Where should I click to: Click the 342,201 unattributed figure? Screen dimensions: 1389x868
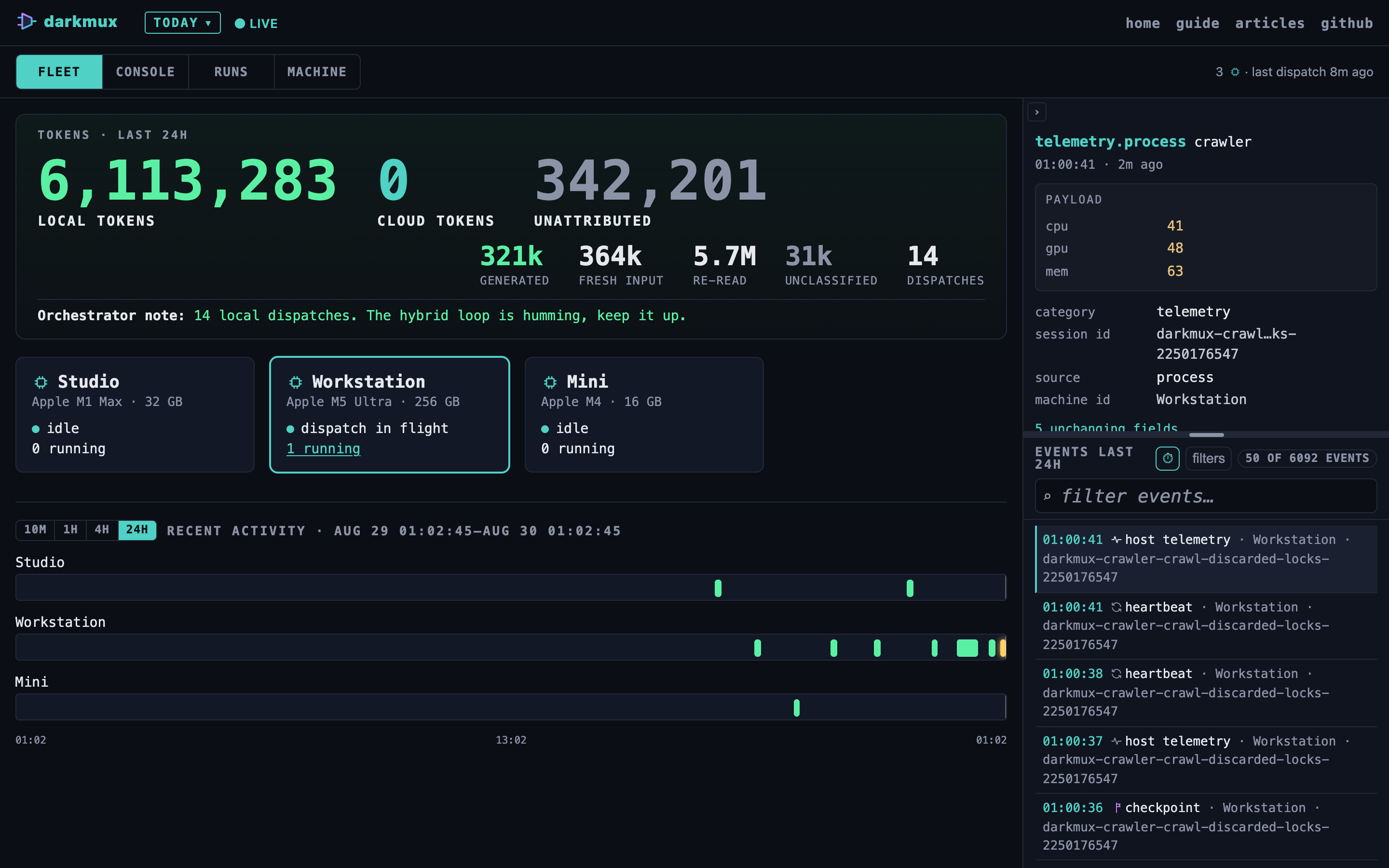pos(650,180)
